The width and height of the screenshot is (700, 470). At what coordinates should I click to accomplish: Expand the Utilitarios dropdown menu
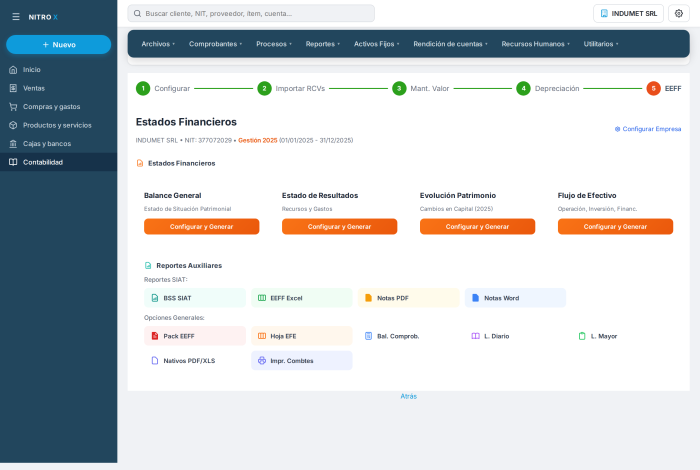tap(601, 44)
